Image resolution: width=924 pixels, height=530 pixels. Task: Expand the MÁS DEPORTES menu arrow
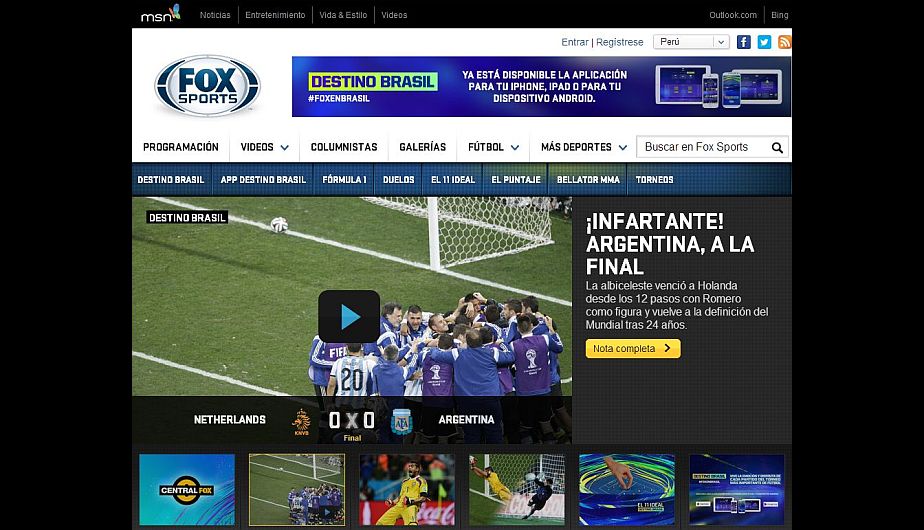(623, 147)
